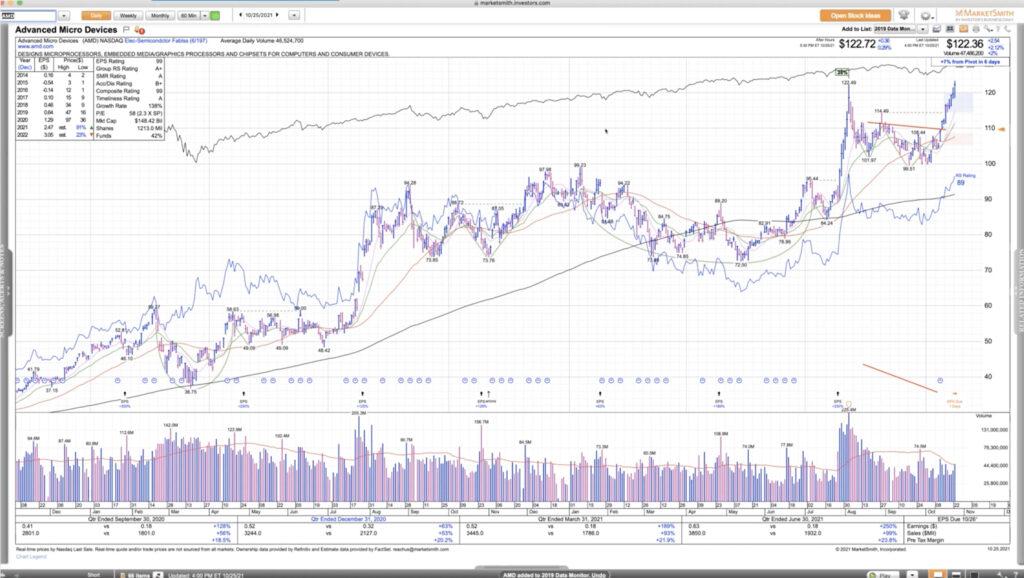Click Qtr Ended December 31, 2020 header

[x=348, y=519]
